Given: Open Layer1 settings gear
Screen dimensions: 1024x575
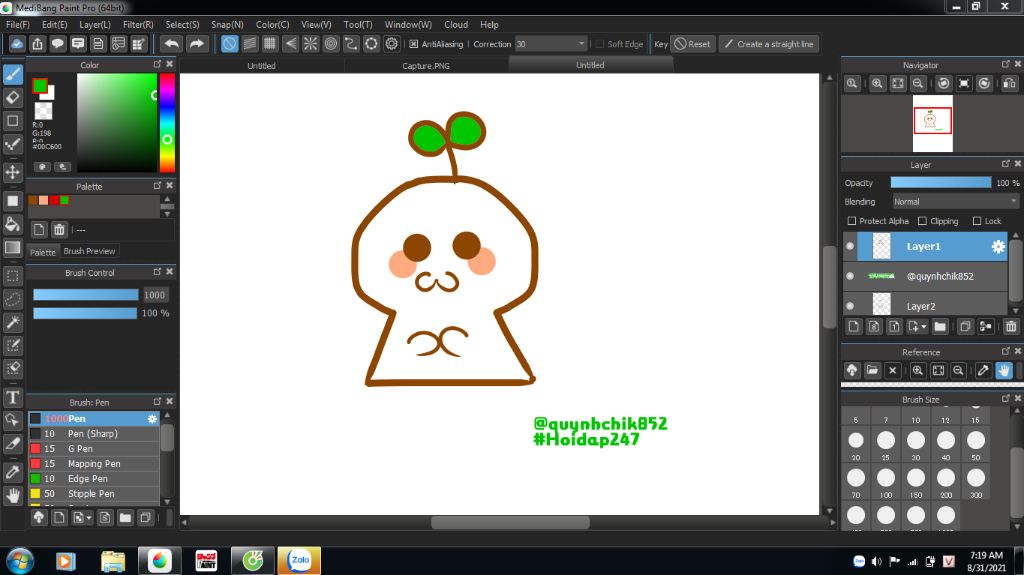Looking at the screenshot, I should click(998, 246).
